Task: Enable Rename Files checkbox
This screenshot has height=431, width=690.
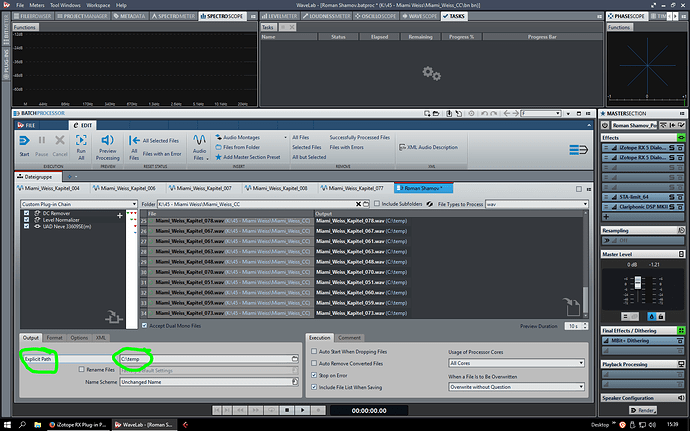Action: tap(81, 369)
